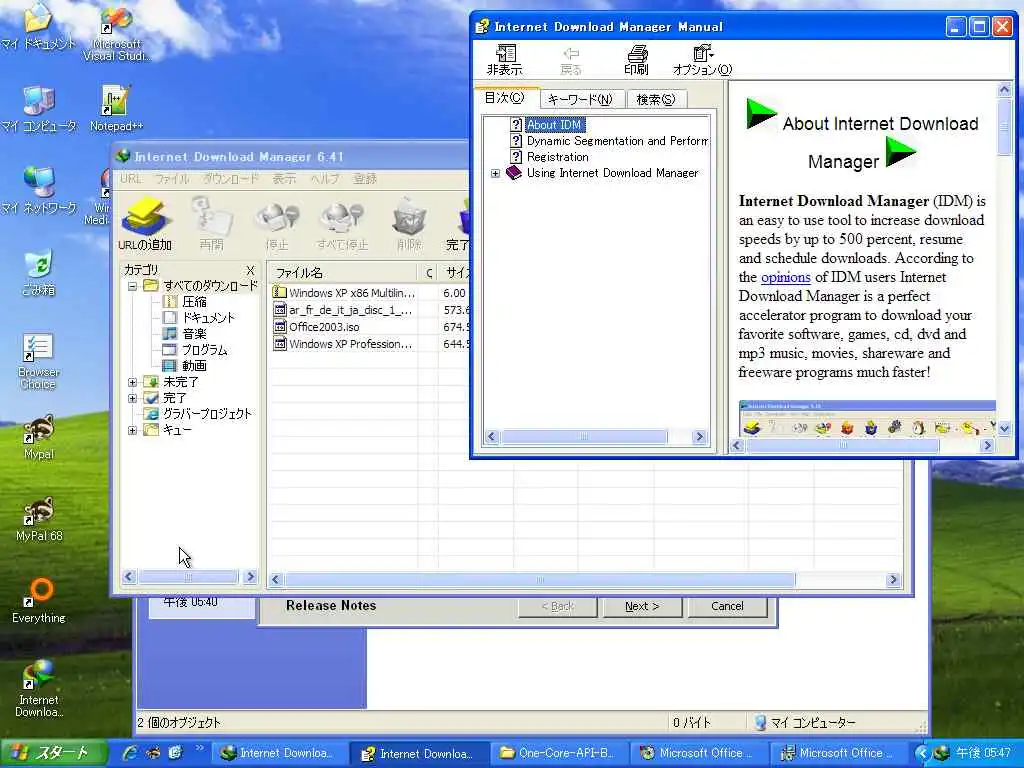Select Dynamic Segmentation and Performance topic

617,141
